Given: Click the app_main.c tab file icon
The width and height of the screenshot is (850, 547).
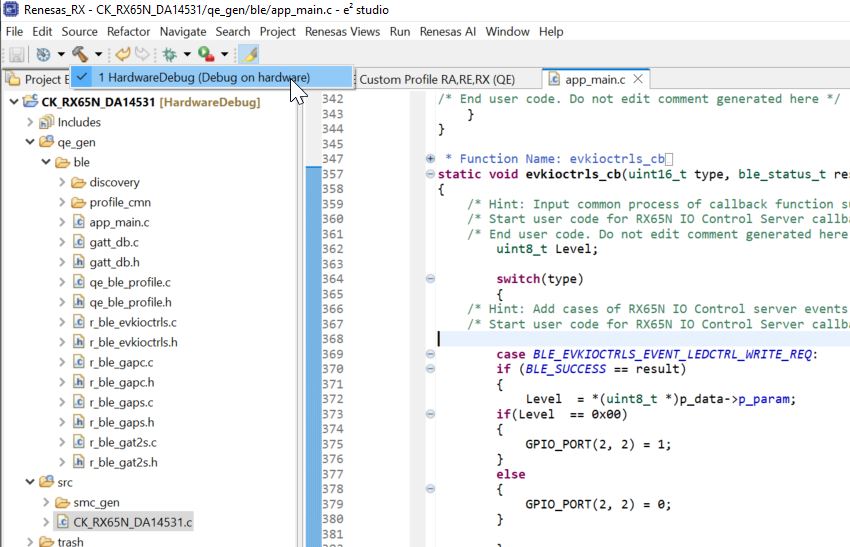Looking at the screenshot, I should pyautogui.click(x=554, y=79).
